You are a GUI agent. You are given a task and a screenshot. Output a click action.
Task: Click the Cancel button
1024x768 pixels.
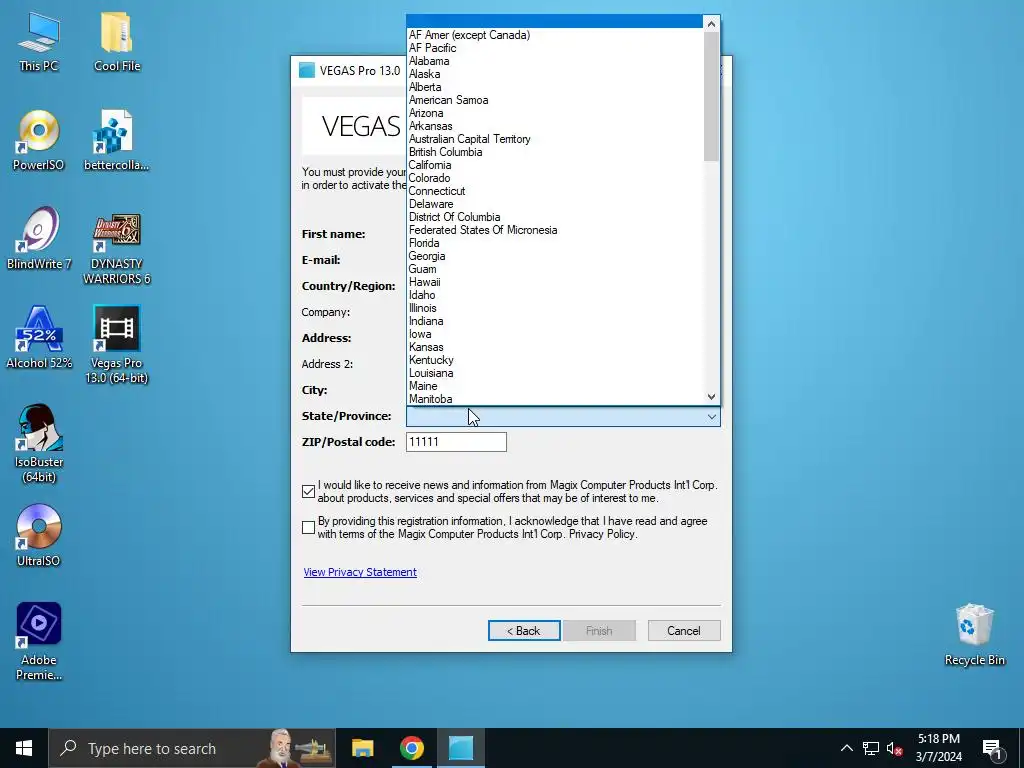tap(684, 631)
